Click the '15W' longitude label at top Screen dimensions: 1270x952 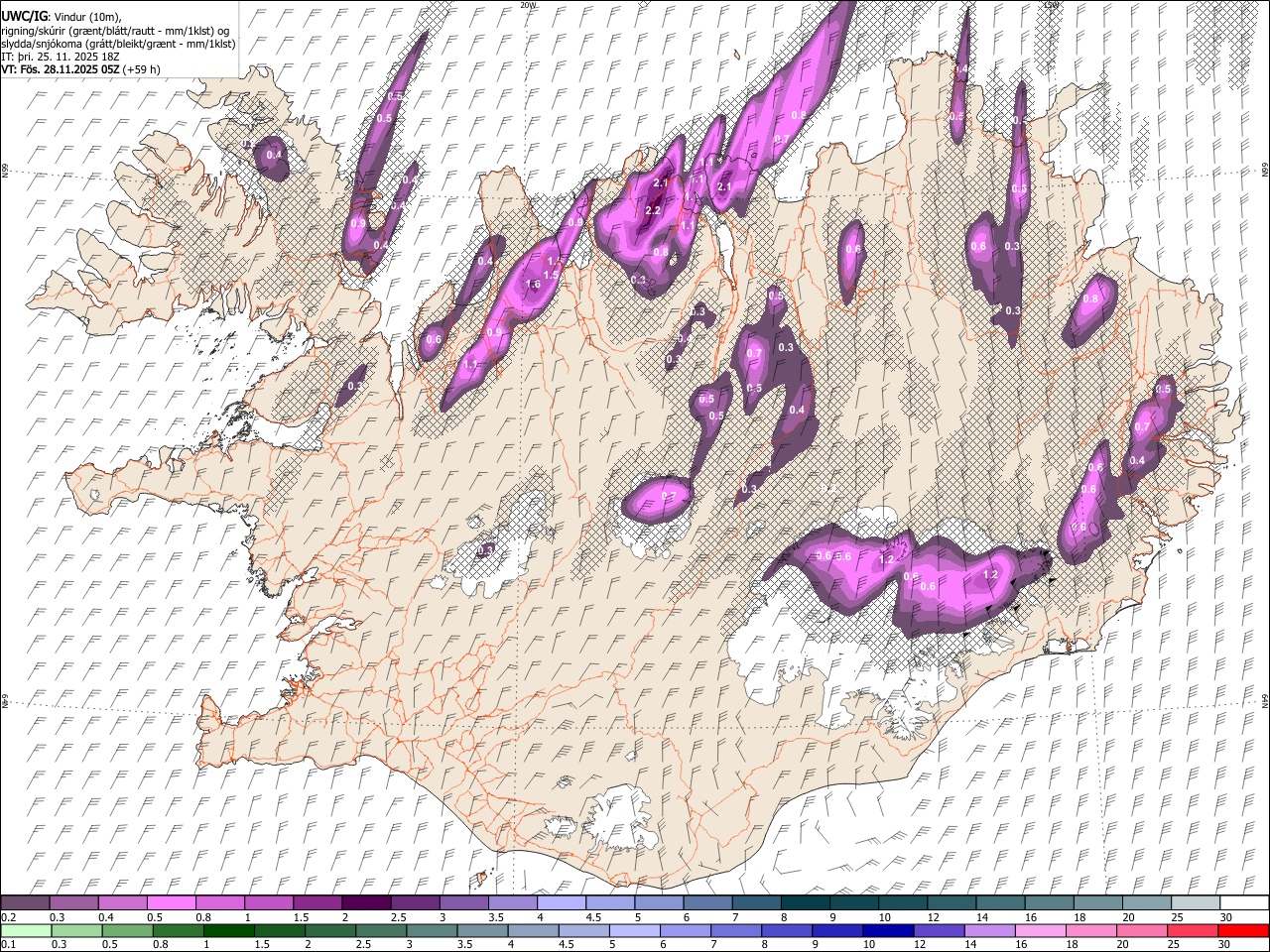tap(1053, 5)
